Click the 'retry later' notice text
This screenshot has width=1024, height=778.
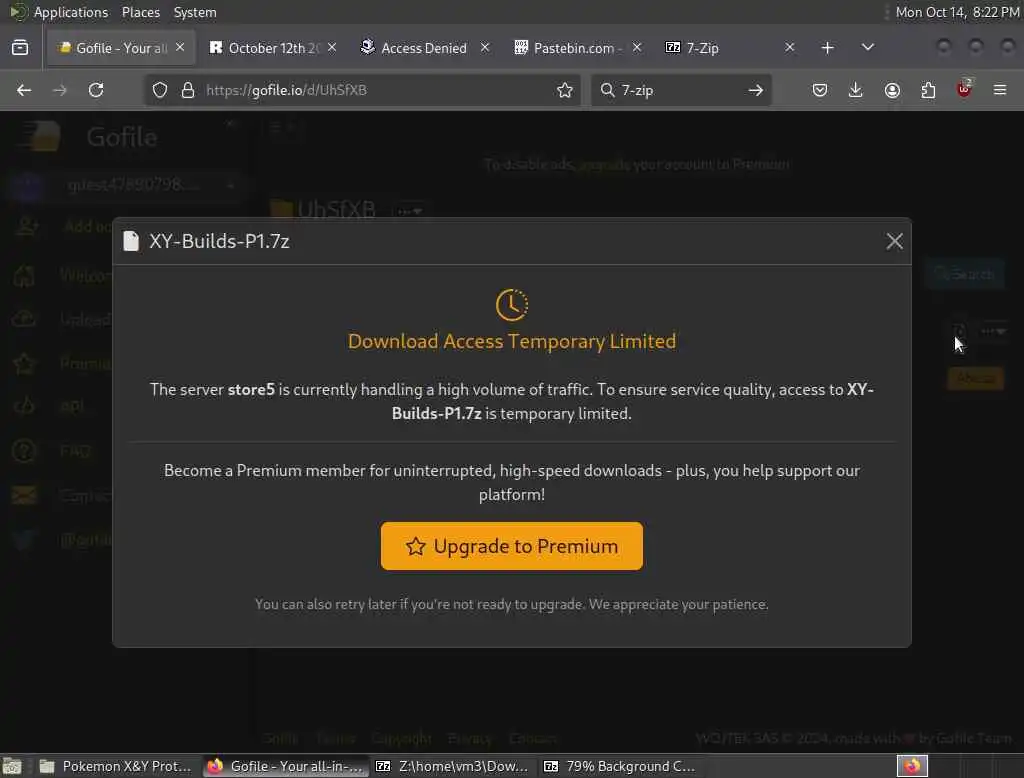click(x=511, y=604)
